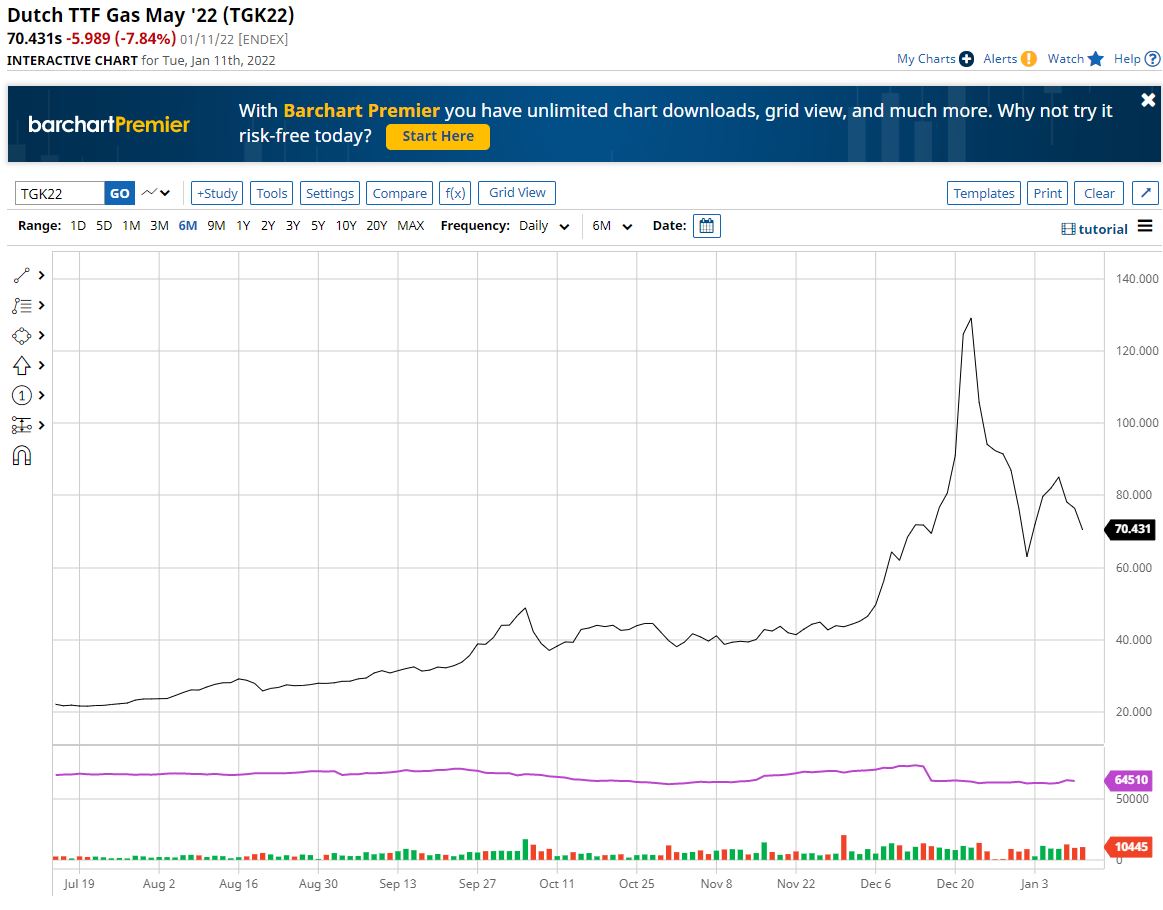This screenshot has width=1163, height=910.
Task: Select the line drawing tool icon
Action: click(x=22, y=276)
